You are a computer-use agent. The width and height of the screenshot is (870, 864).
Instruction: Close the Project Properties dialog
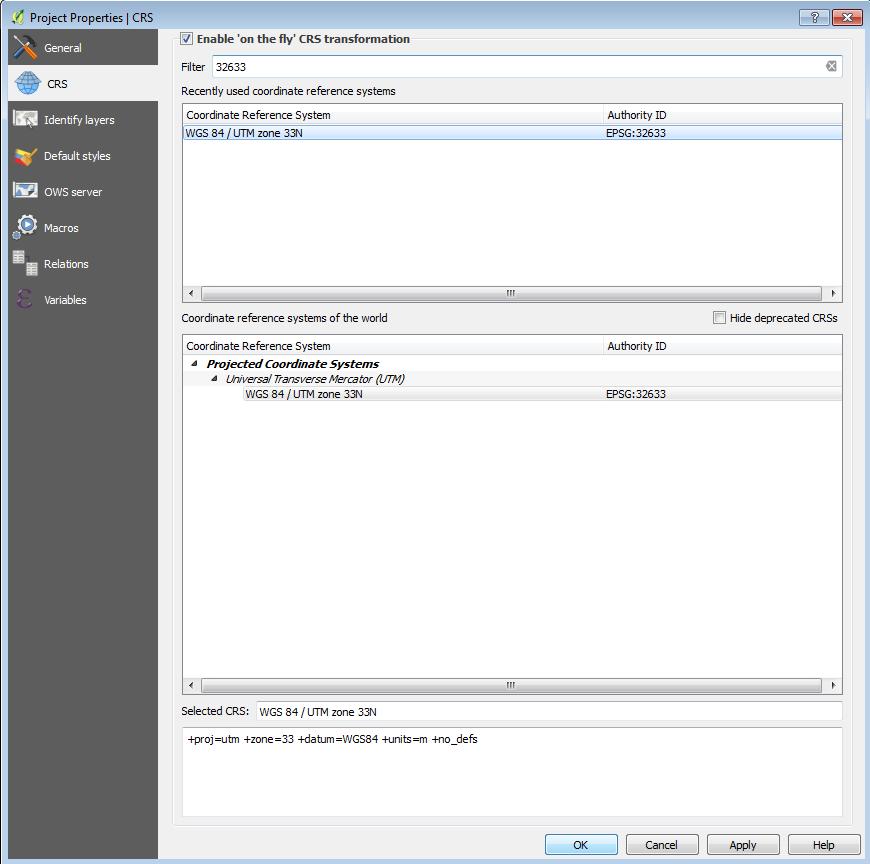coord(847,17)
